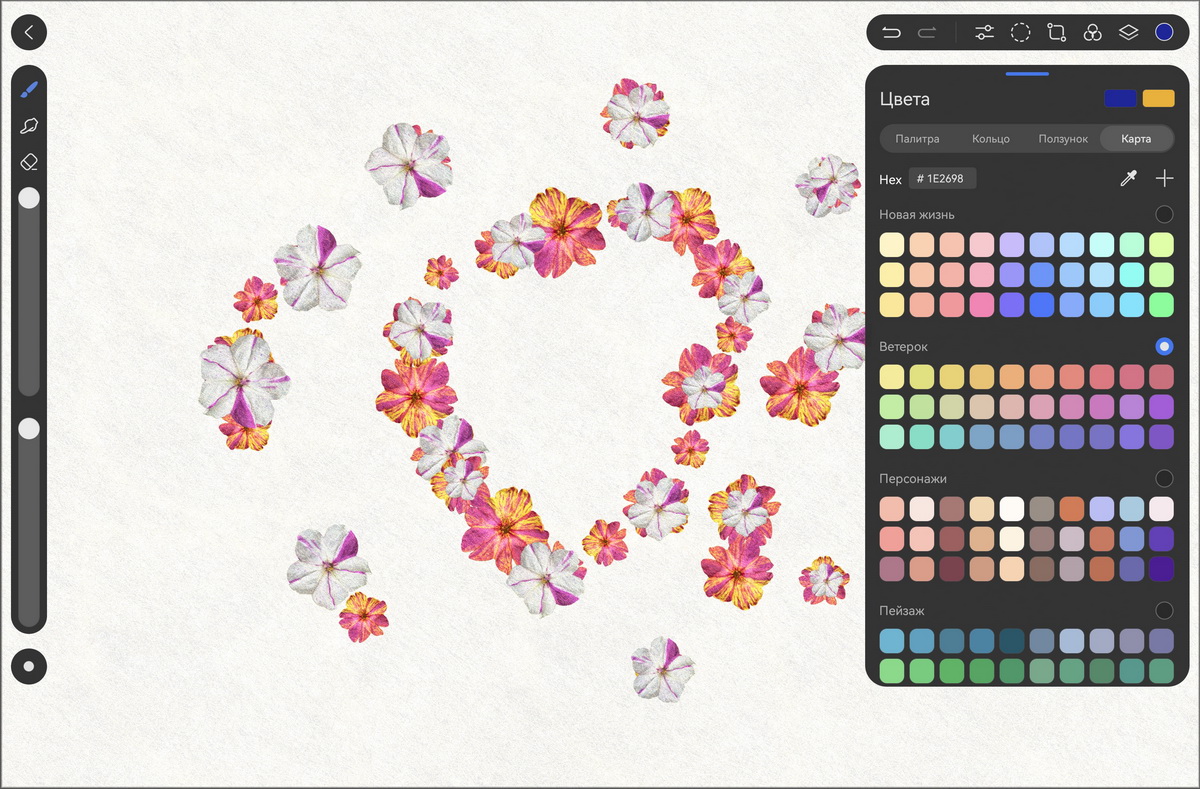
Task: Select the Персонажи palette radio button
Action: (x=1164, y=478)
